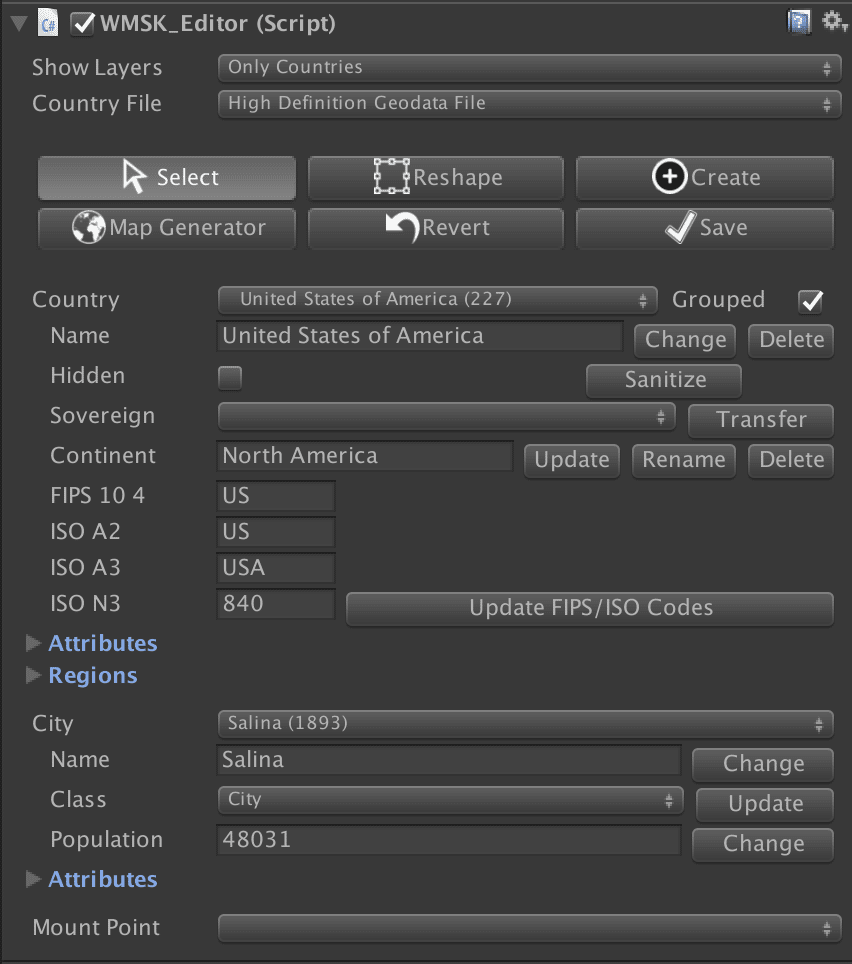Open the Map Generator
This screenshot has height=964, width=852.
pos(167,228)
